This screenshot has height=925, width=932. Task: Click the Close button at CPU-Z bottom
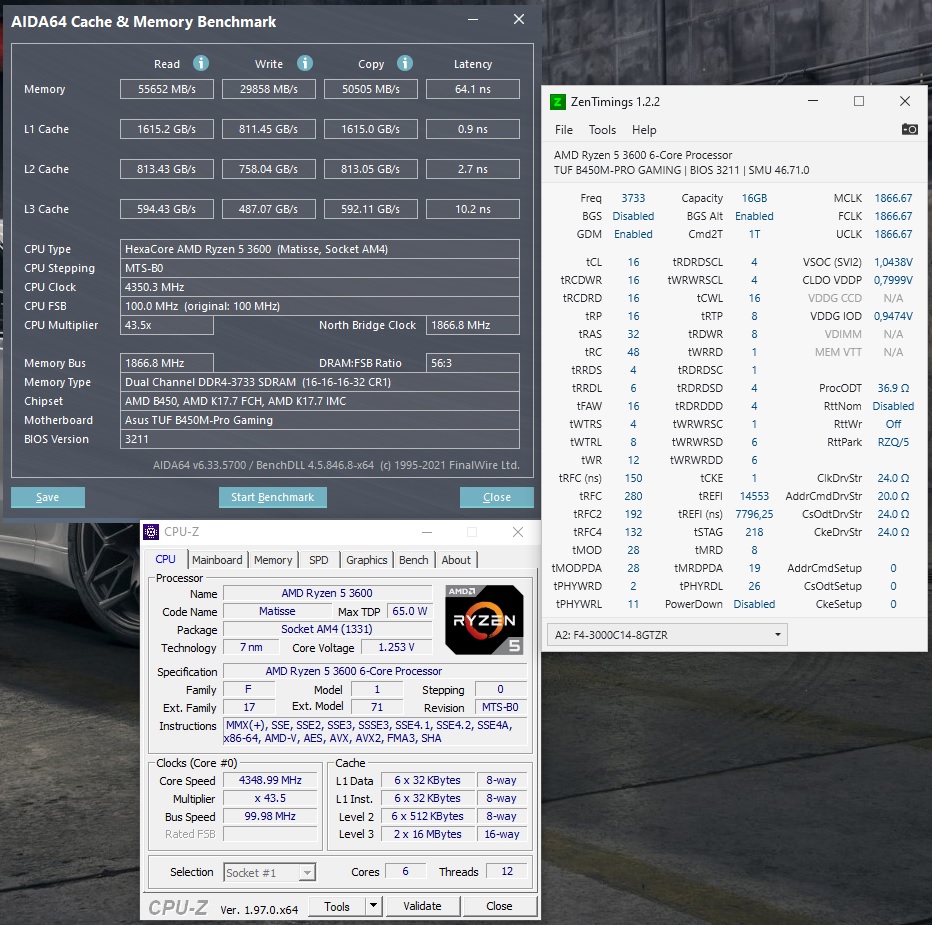(x=499, y=906)
